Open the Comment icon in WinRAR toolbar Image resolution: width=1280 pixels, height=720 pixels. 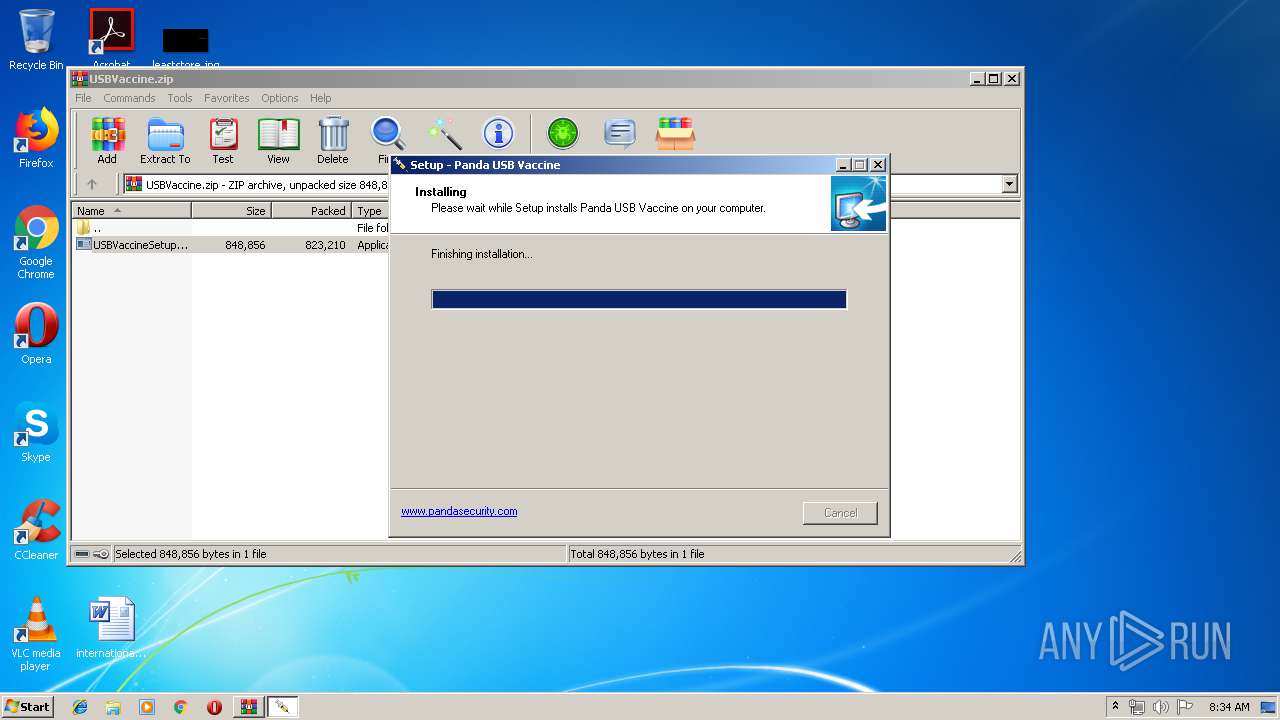[x=620, y=133]
